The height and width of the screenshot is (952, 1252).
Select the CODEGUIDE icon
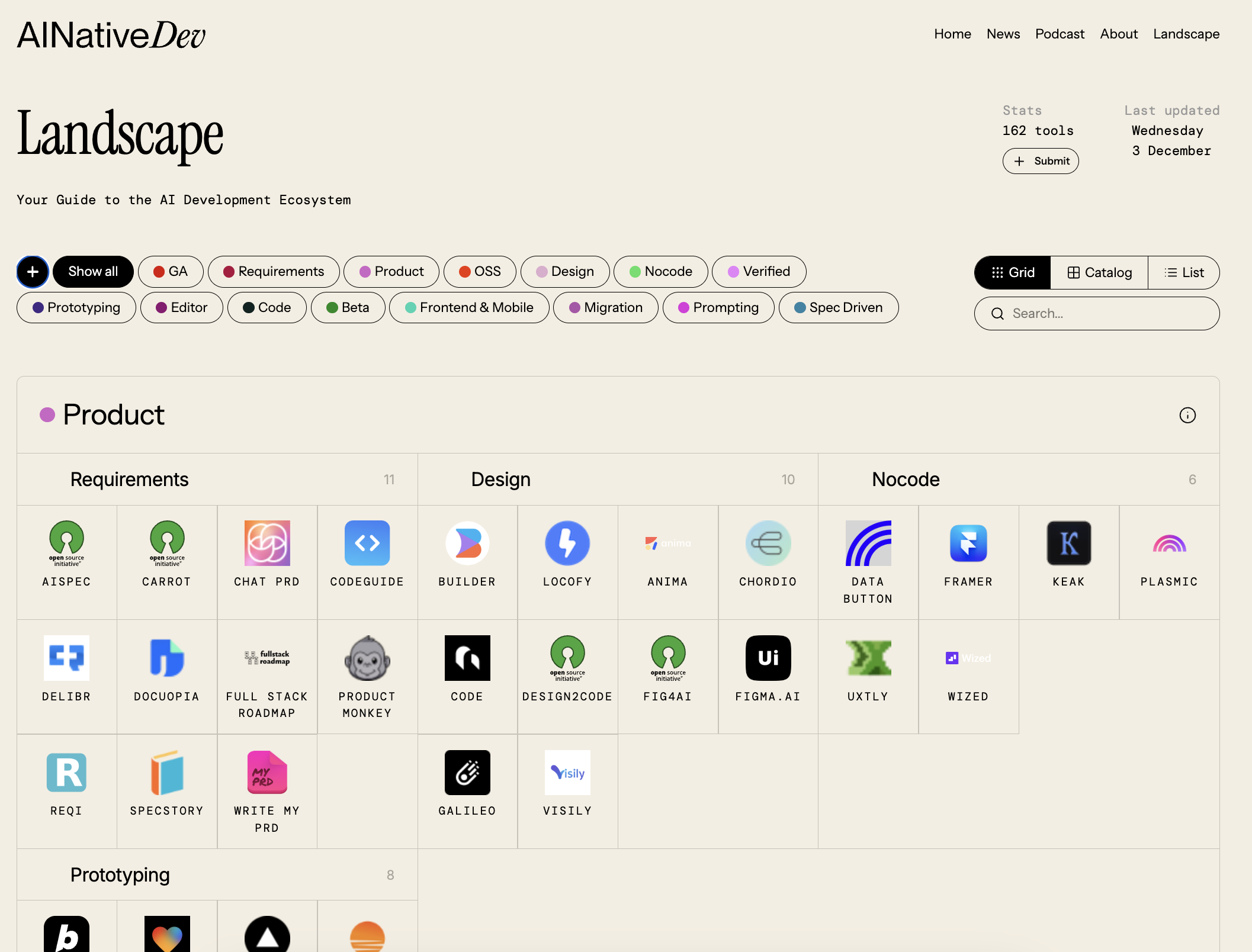pyautogui.click(x=367, y=543)
